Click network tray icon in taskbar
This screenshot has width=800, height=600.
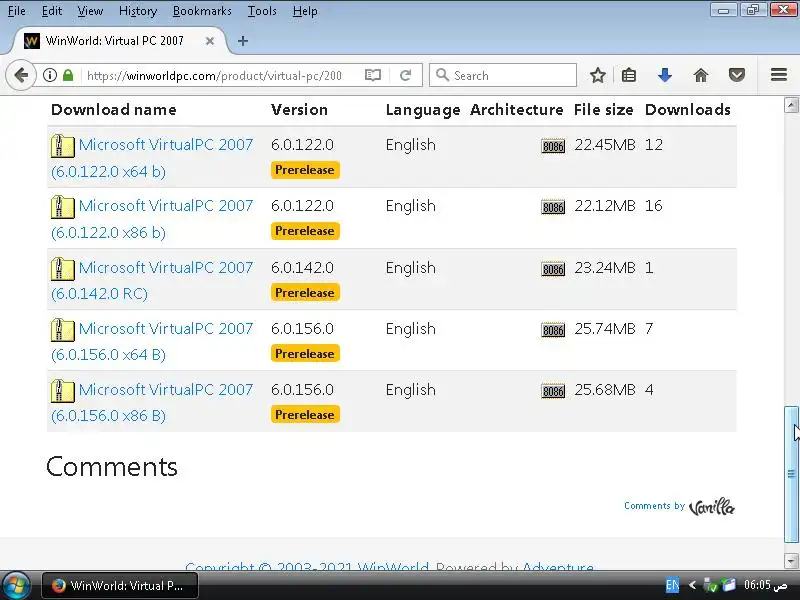[x=710, y=585]
